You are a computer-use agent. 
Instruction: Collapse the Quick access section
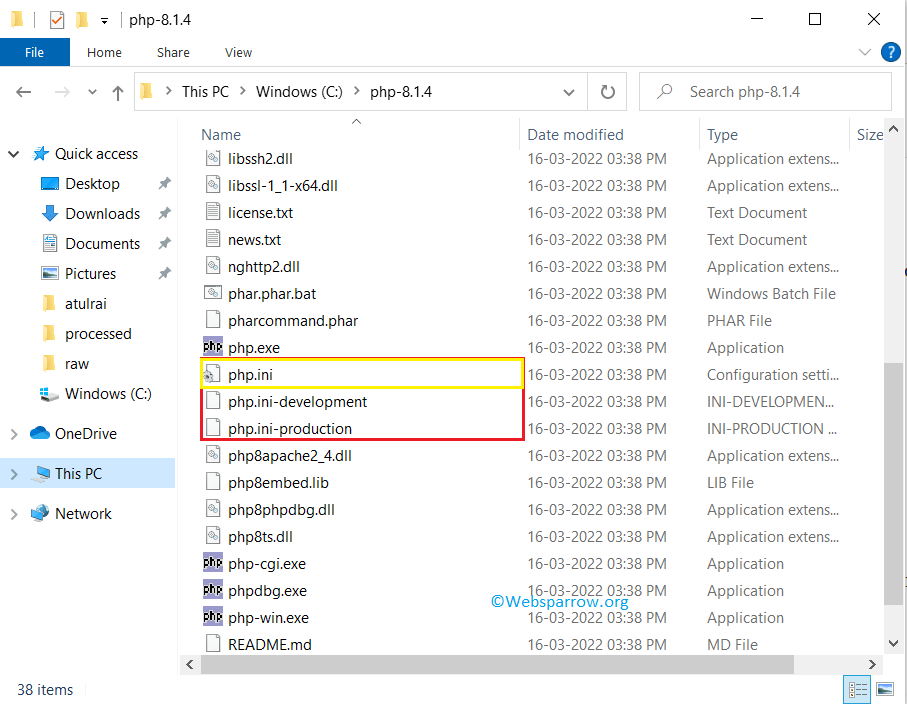pyautogui.click(x=14, y=153)
